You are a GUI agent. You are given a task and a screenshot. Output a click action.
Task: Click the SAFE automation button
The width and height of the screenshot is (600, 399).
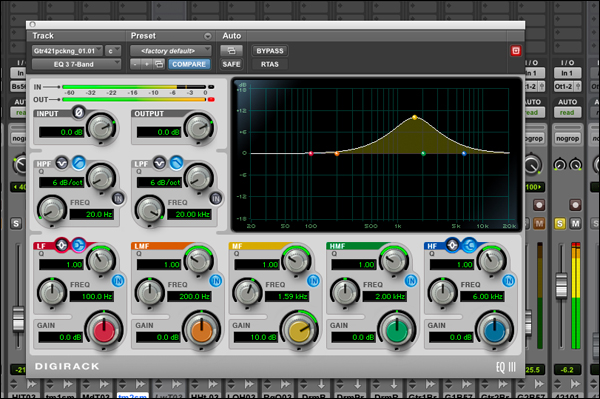pyautogui.click(x=231, y=64)
